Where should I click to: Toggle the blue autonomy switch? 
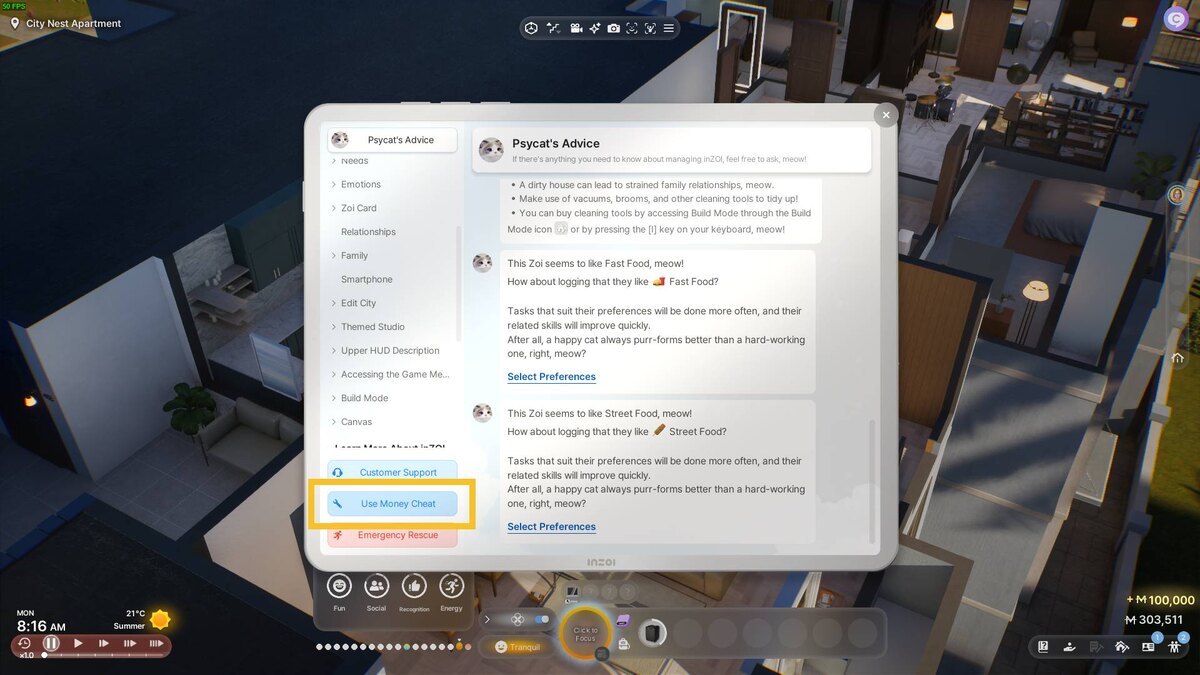click(x=542, y=620)
